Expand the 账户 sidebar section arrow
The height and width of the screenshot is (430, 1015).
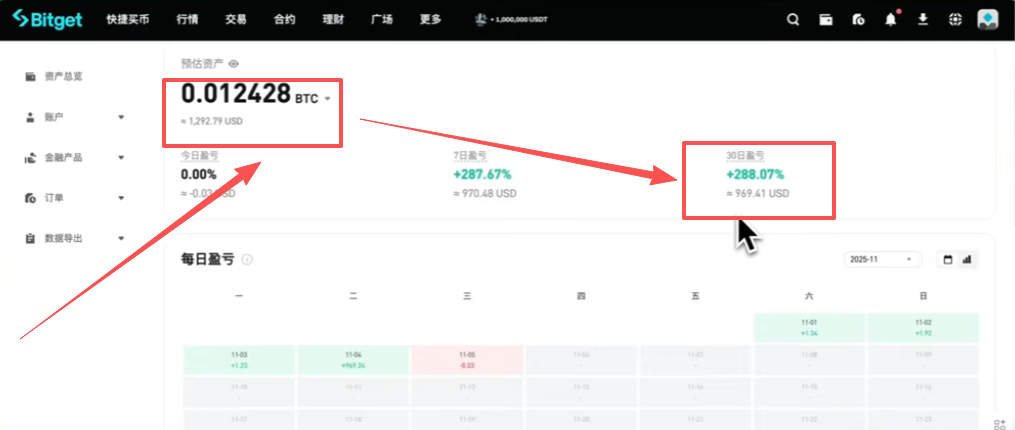tap(121, 117)
